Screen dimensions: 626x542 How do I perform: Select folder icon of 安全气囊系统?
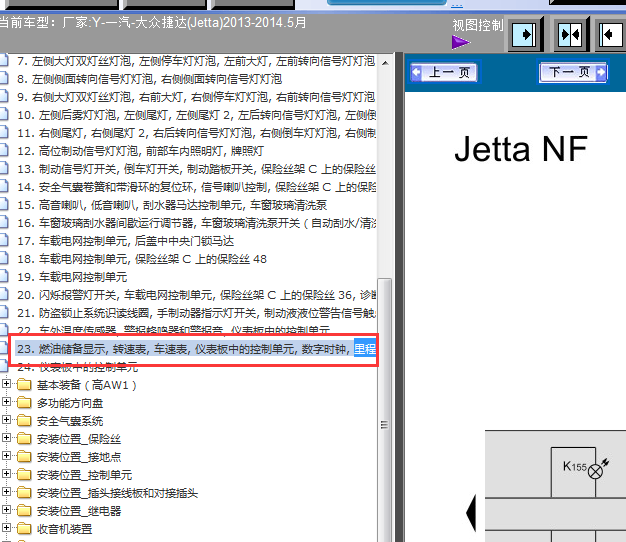point(24,421)
